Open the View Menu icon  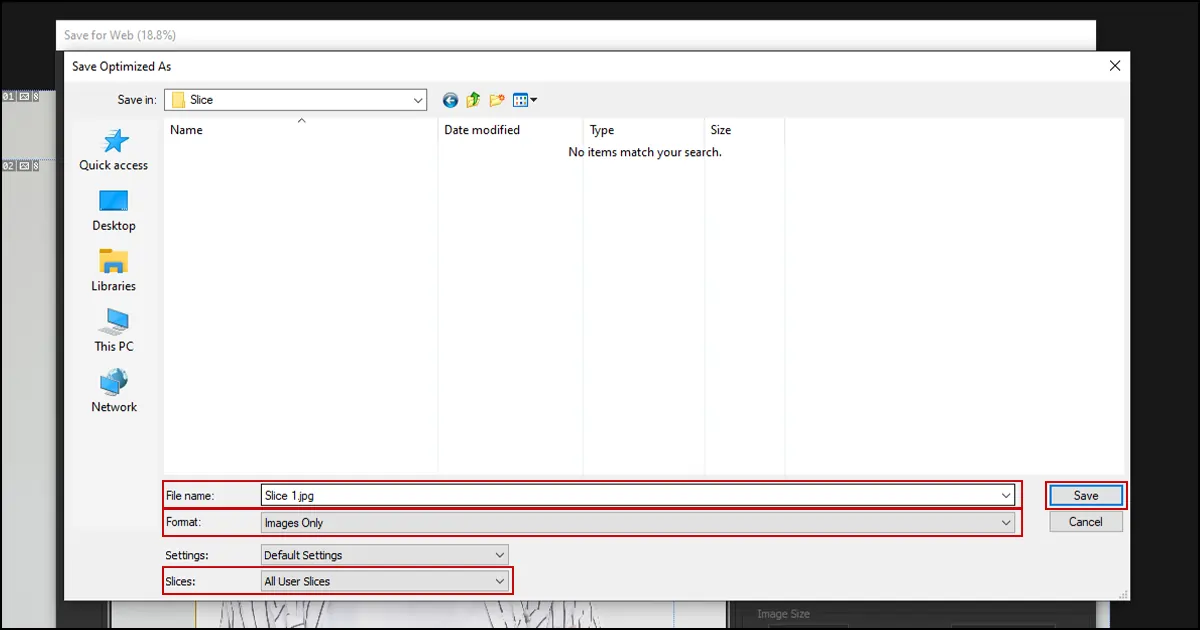[524, 100]
